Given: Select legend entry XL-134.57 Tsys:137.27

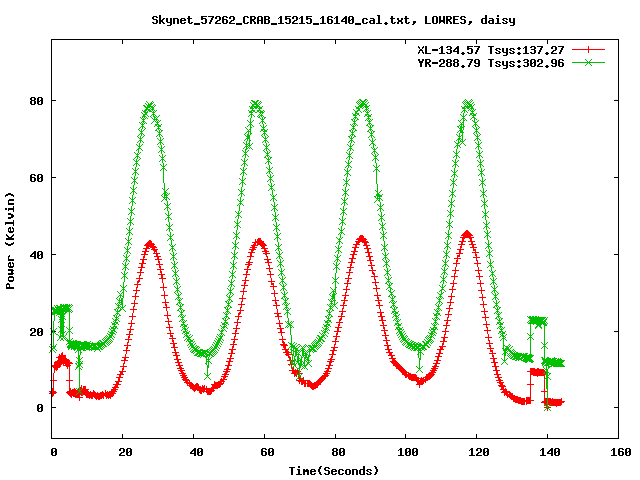Looking at the screenshot, I should tap(491, 50).
